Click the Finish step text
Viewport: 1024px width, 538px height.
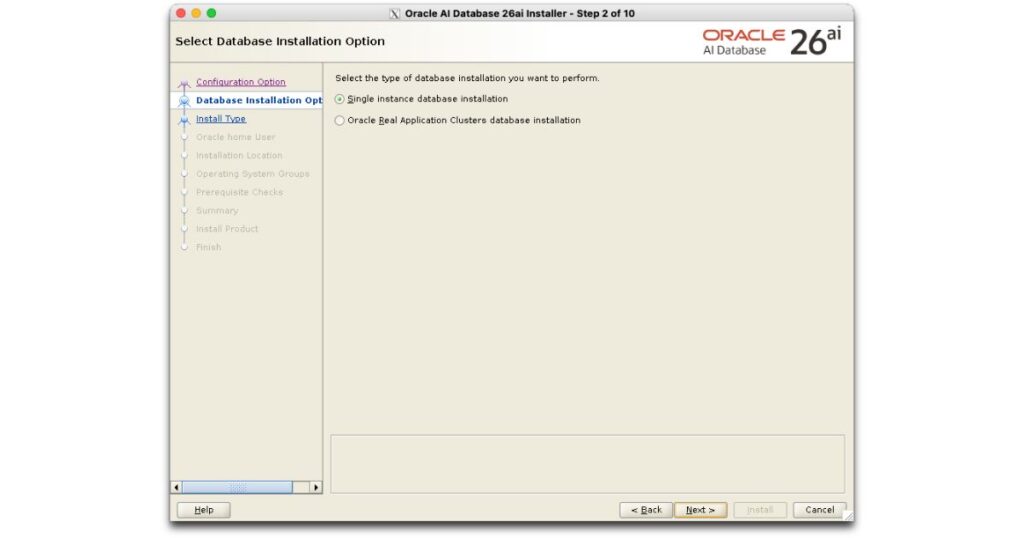click(208, 247)
